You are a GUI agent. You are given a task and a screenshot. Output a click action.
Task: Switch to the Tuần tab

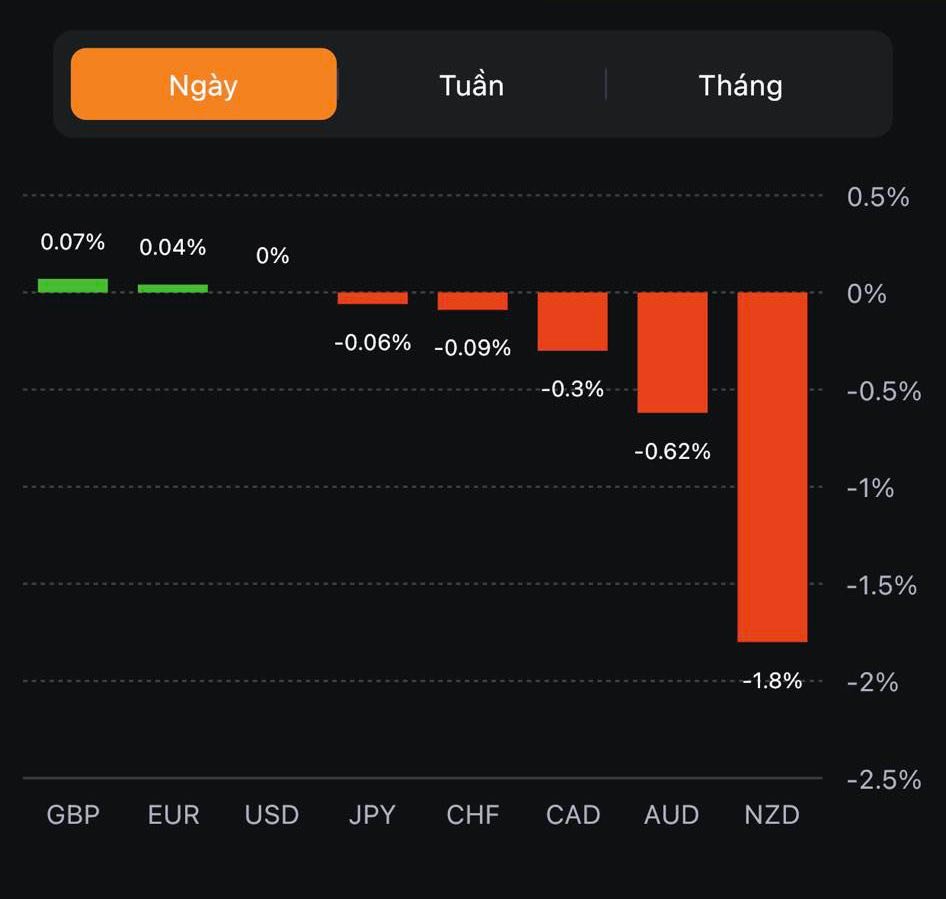(x=471, y=85)
